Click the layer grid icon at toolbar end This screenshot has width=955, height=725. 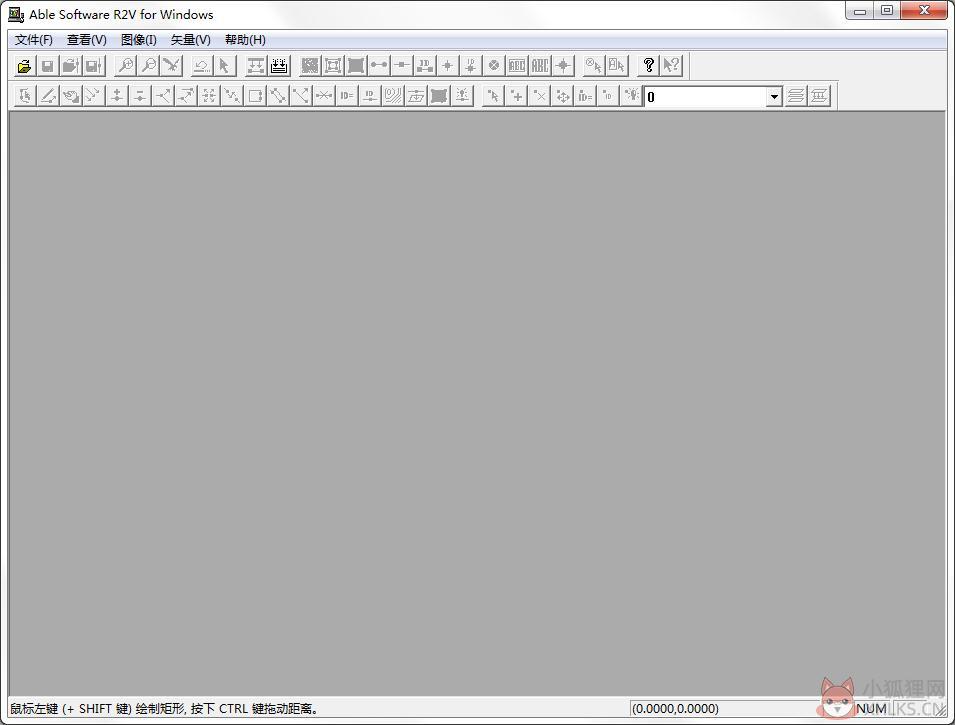click(819, 96)
